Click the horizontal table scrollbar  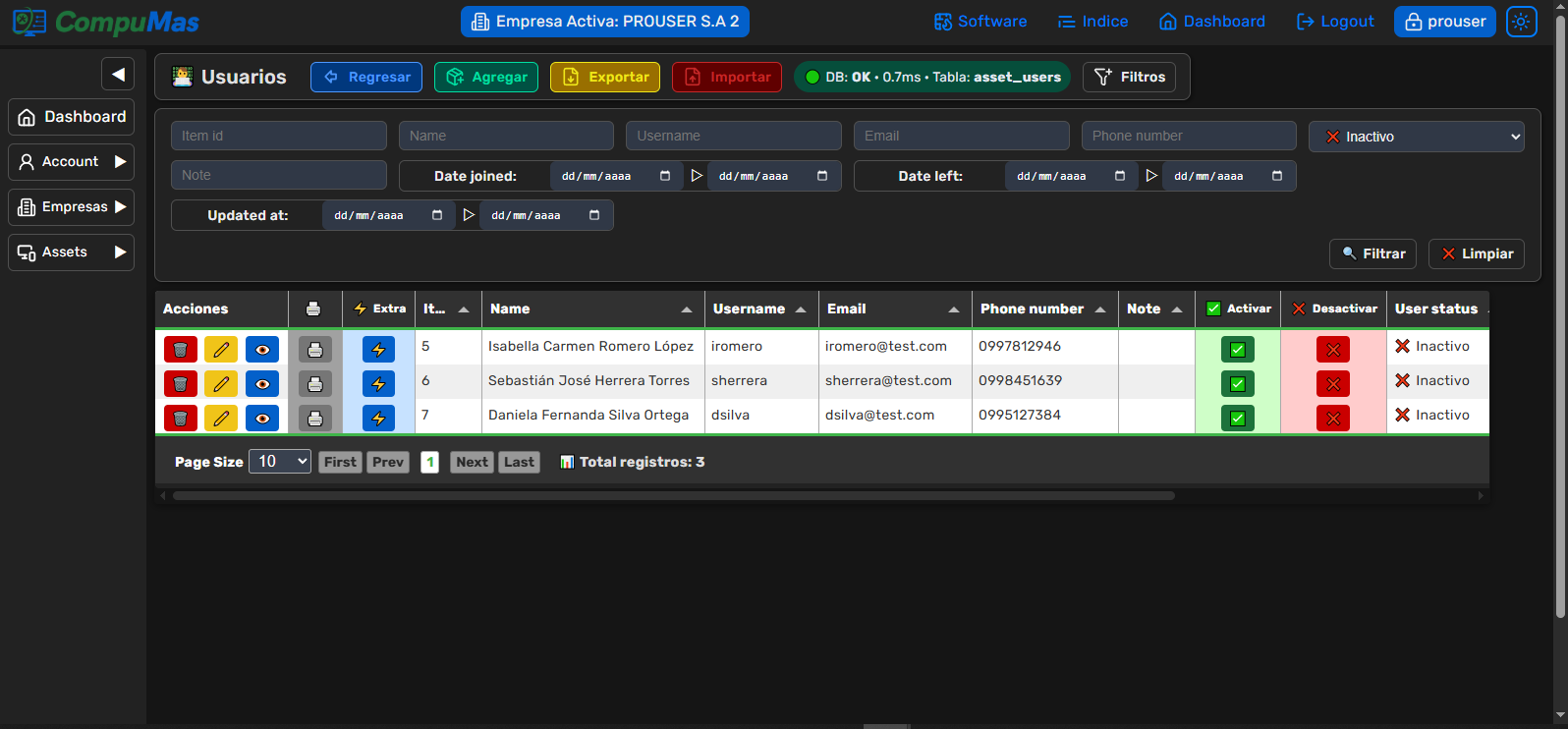[673, 496]
